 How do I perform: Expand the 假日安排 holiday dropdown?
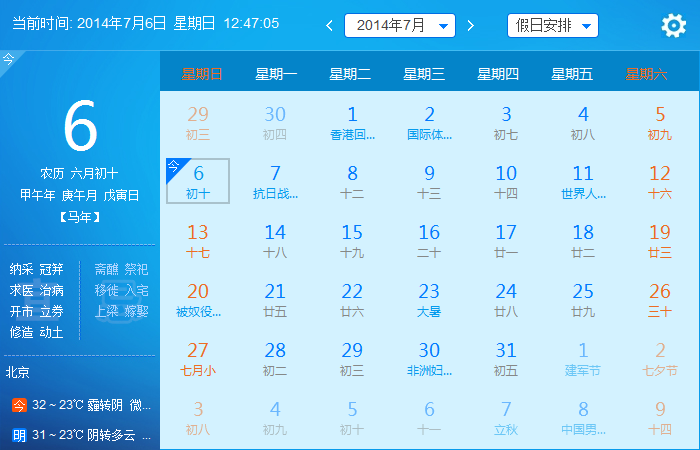pyautogui.click(x=552, y=26)
